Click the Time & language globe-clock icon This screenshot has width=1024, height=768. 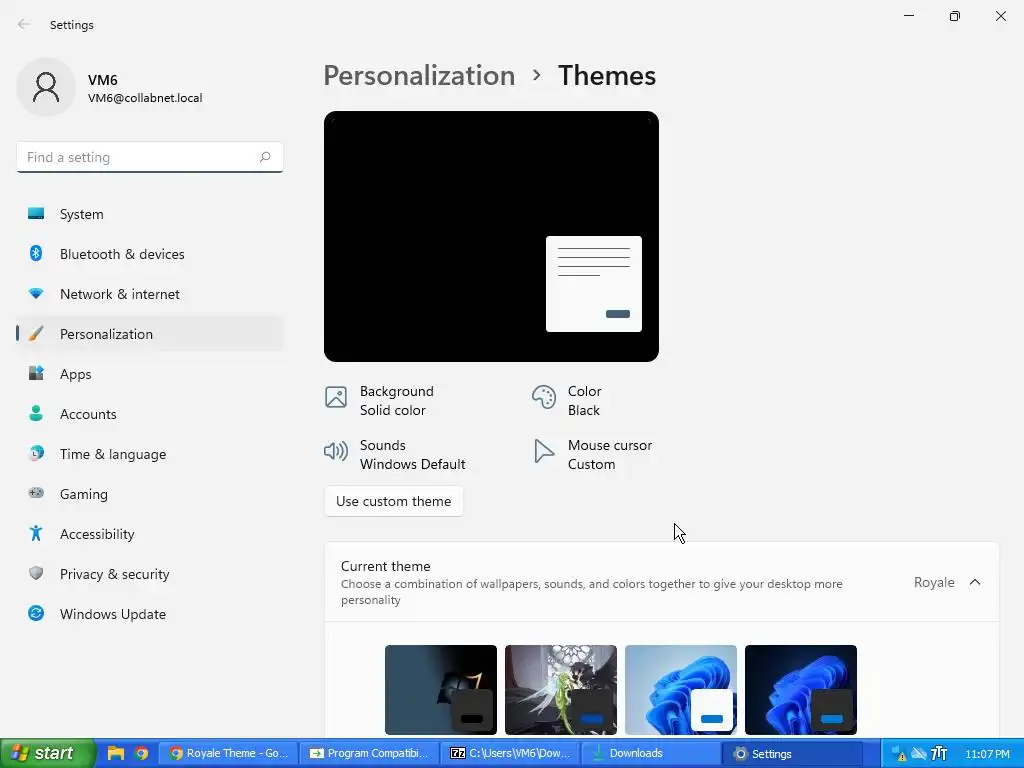pyautogui.click(x=36, y=453)
